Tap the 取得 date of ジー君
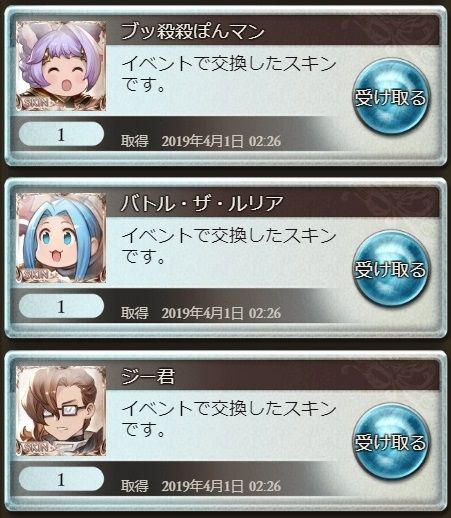This screenshot has width=451, height=518. 201,486
